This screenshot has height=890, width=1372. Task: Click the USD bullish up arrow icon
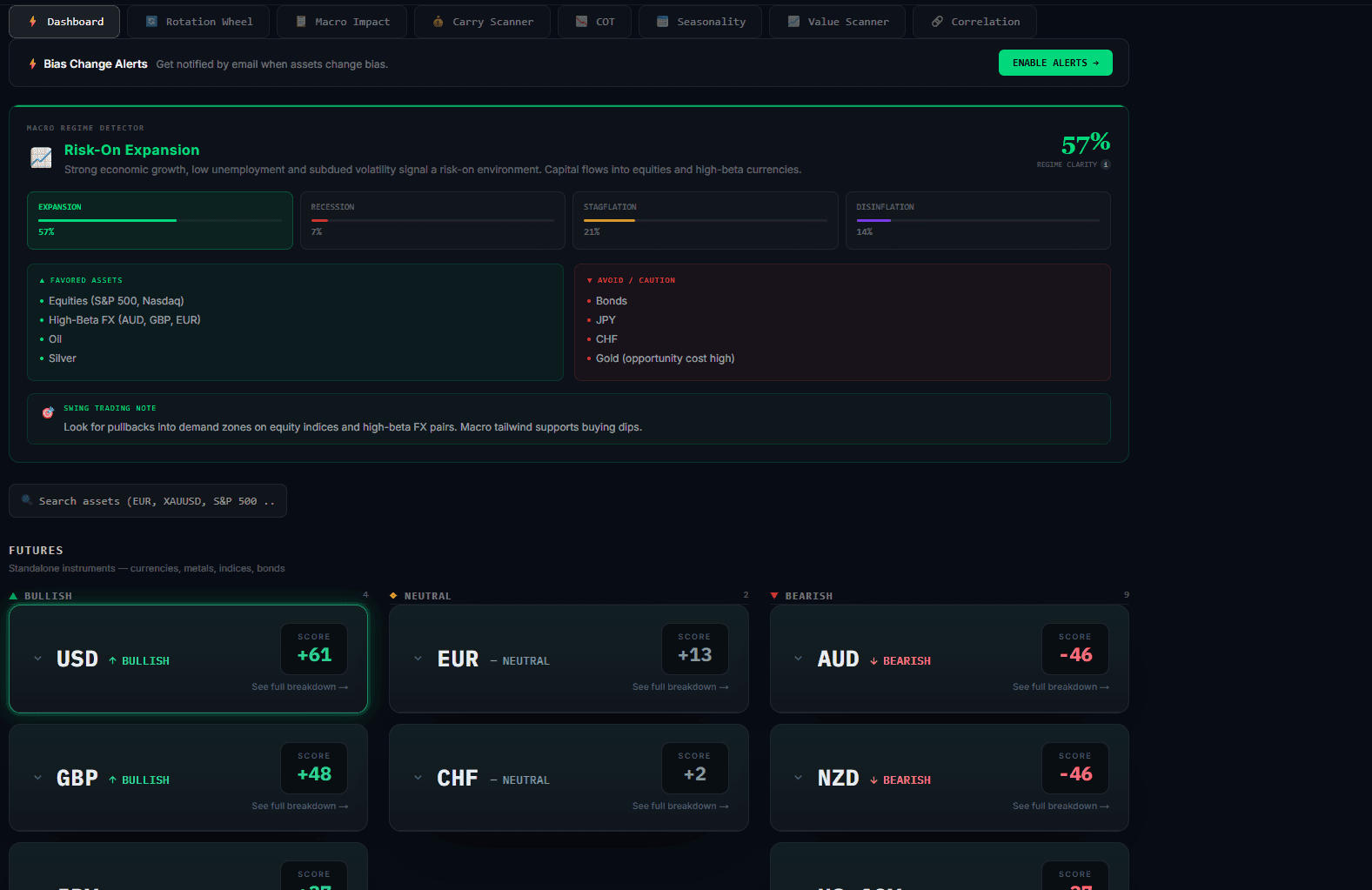pos(112,661)
